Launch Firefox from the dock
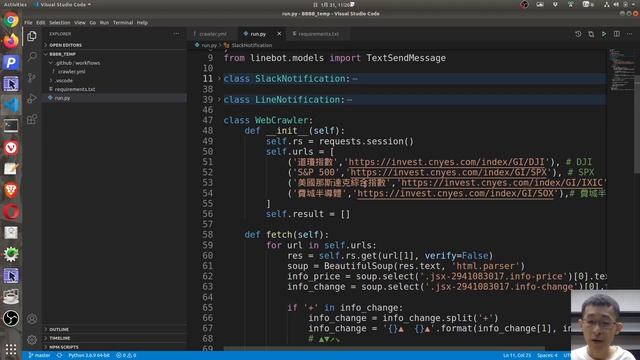640x360 pixels. point(11,41)
